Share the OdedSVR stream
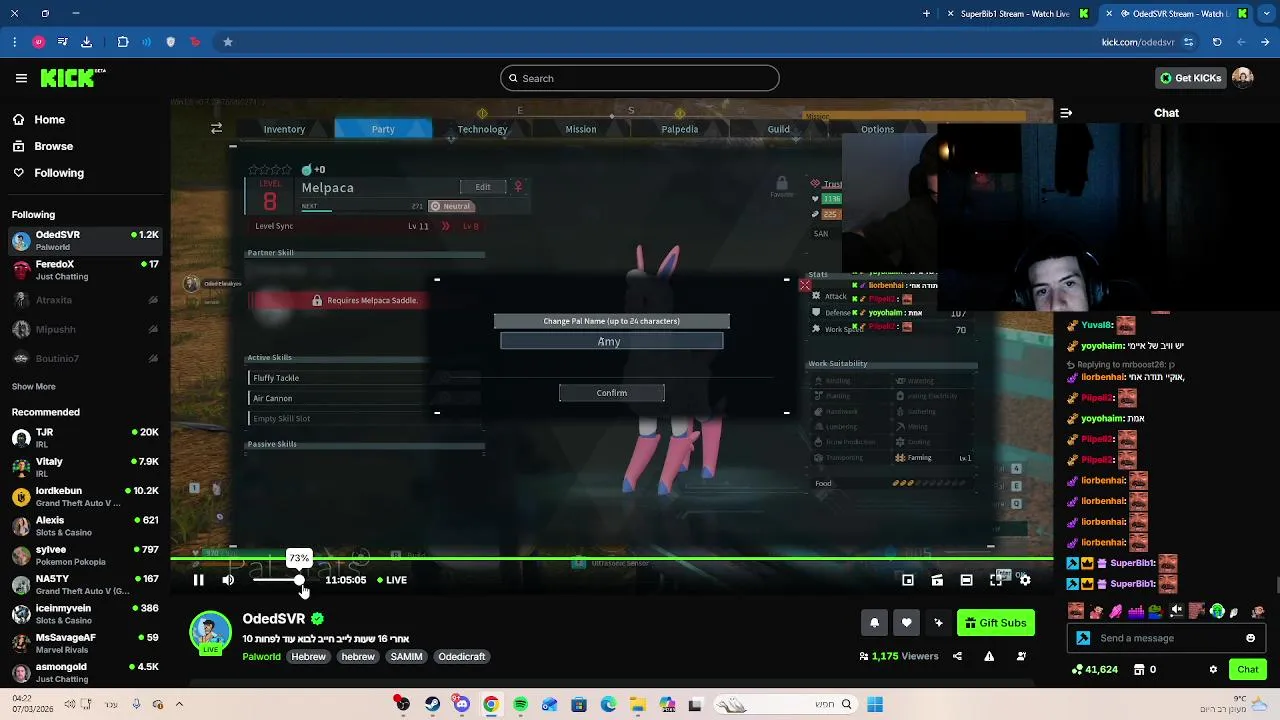 [957, 656]
